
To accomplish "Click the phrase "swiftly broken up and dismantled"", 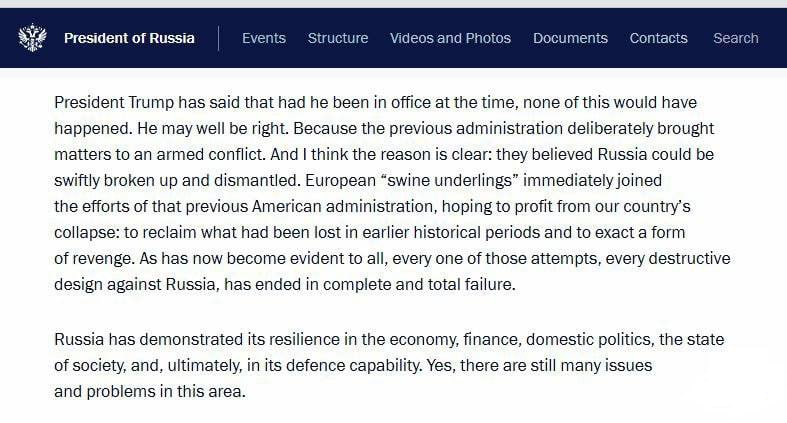I will [x=172, y=181].
